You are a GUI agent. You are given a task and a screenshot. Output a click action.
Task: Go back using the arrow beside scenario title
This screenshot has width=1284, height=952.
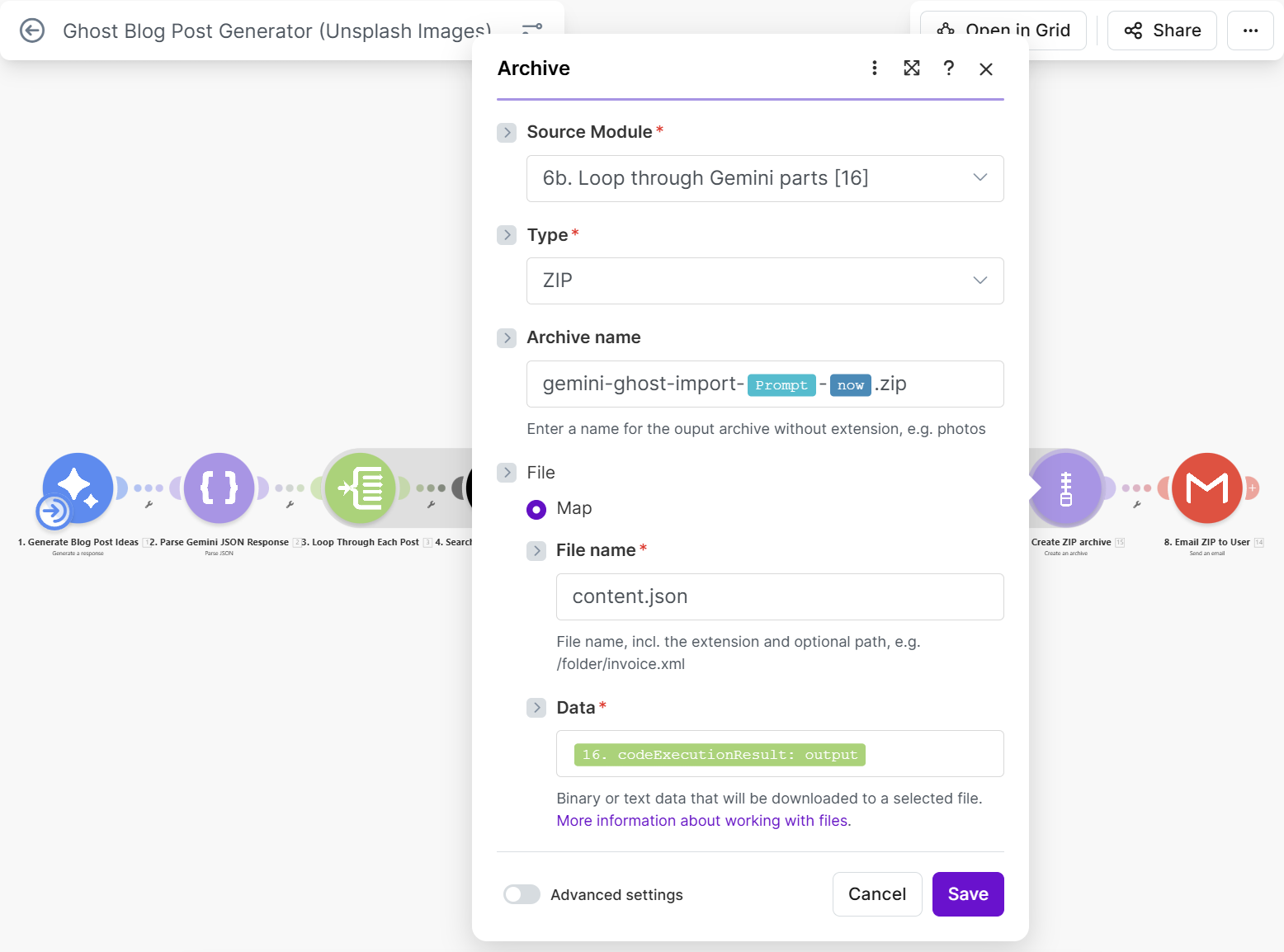pyautogui.click(x=32, y=31)
